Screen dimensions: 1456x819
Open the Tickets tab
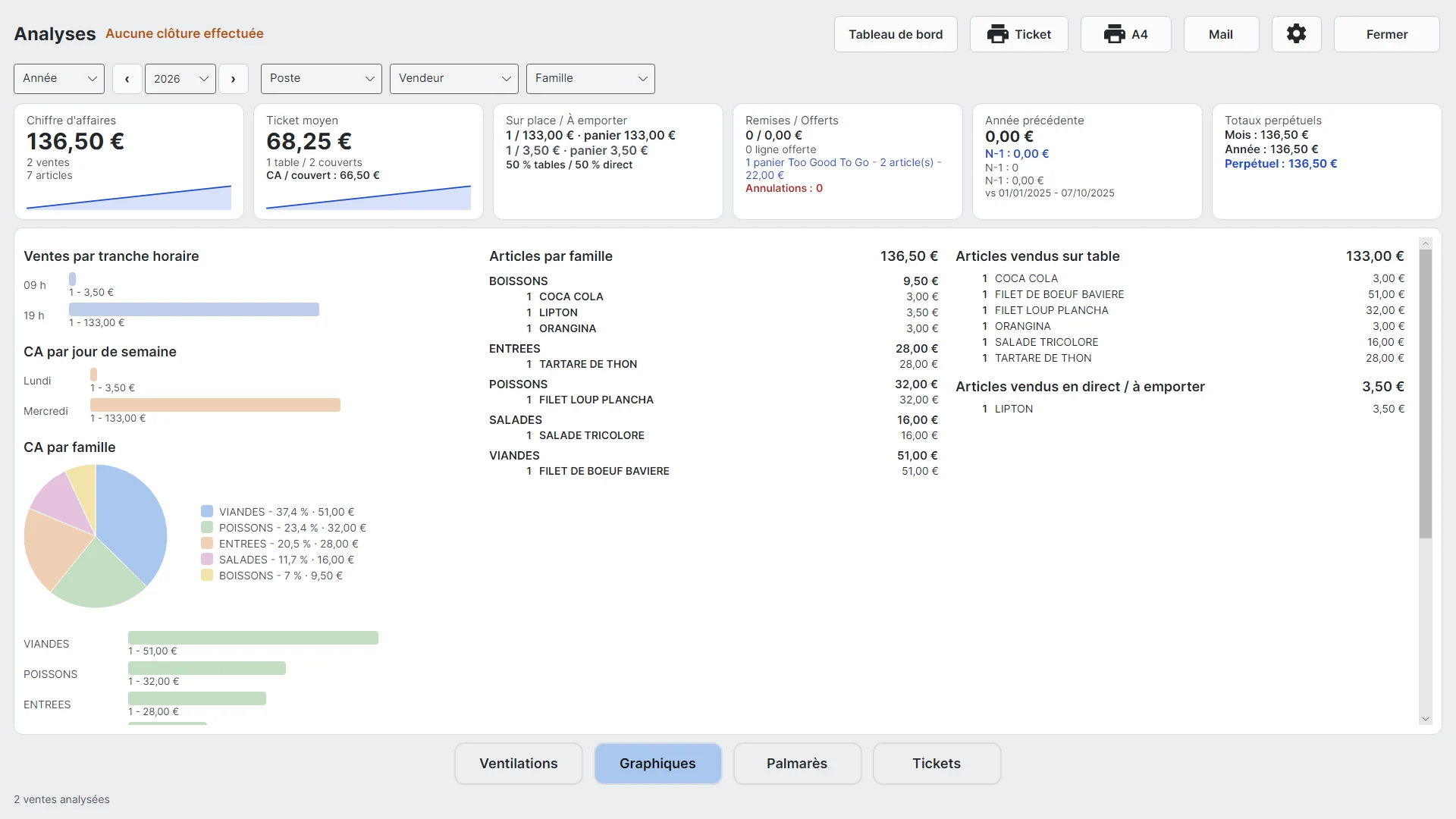[x=937, y=764]
